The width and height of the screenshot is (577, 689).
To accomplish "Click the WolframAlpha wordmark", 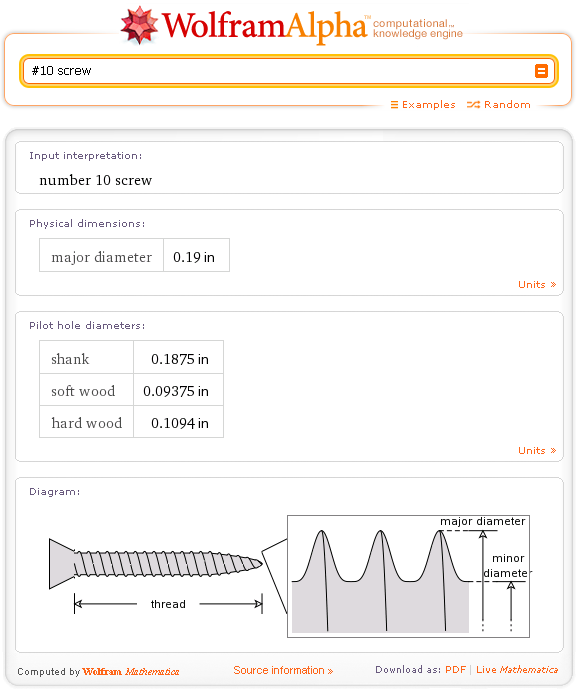I will click(x=265, y=26).
